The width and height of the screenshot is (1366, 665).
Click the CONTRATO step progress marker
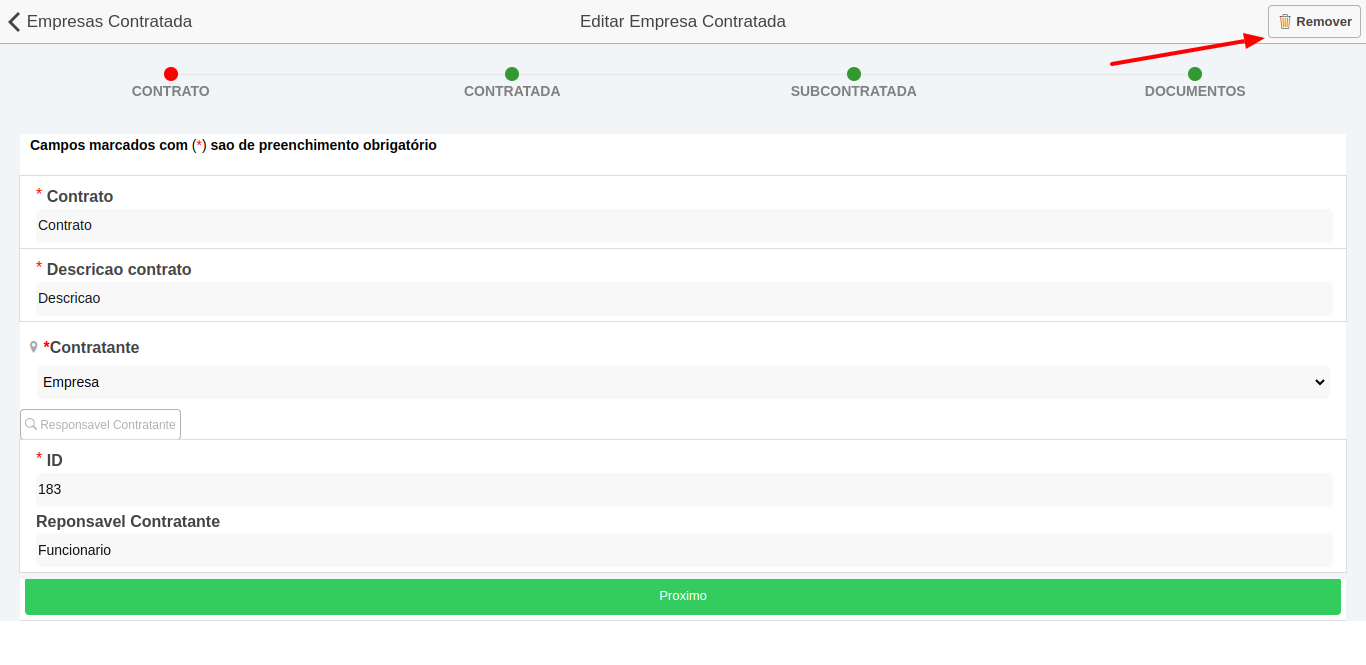(170, 73)
